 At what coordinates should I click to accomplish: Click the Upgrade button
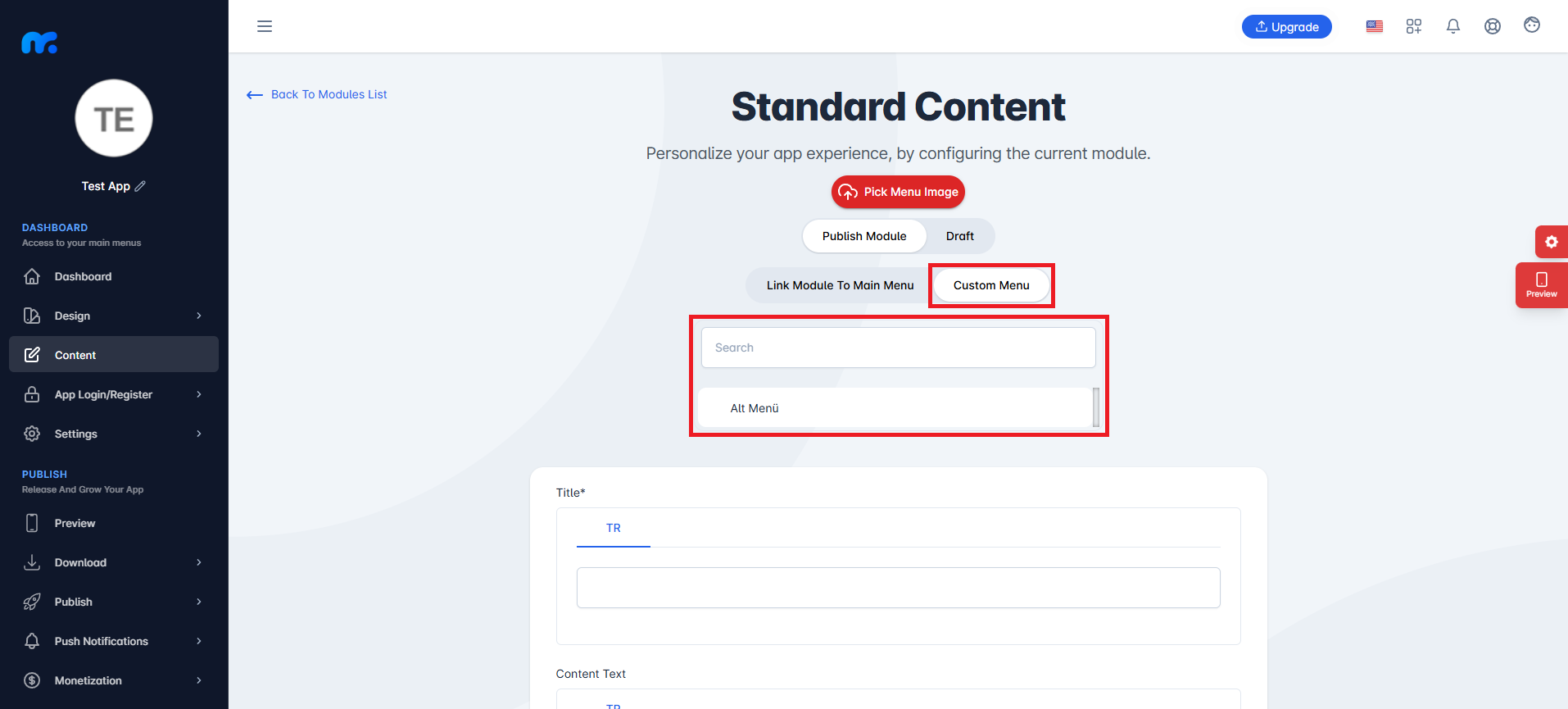coord(1287,27)
